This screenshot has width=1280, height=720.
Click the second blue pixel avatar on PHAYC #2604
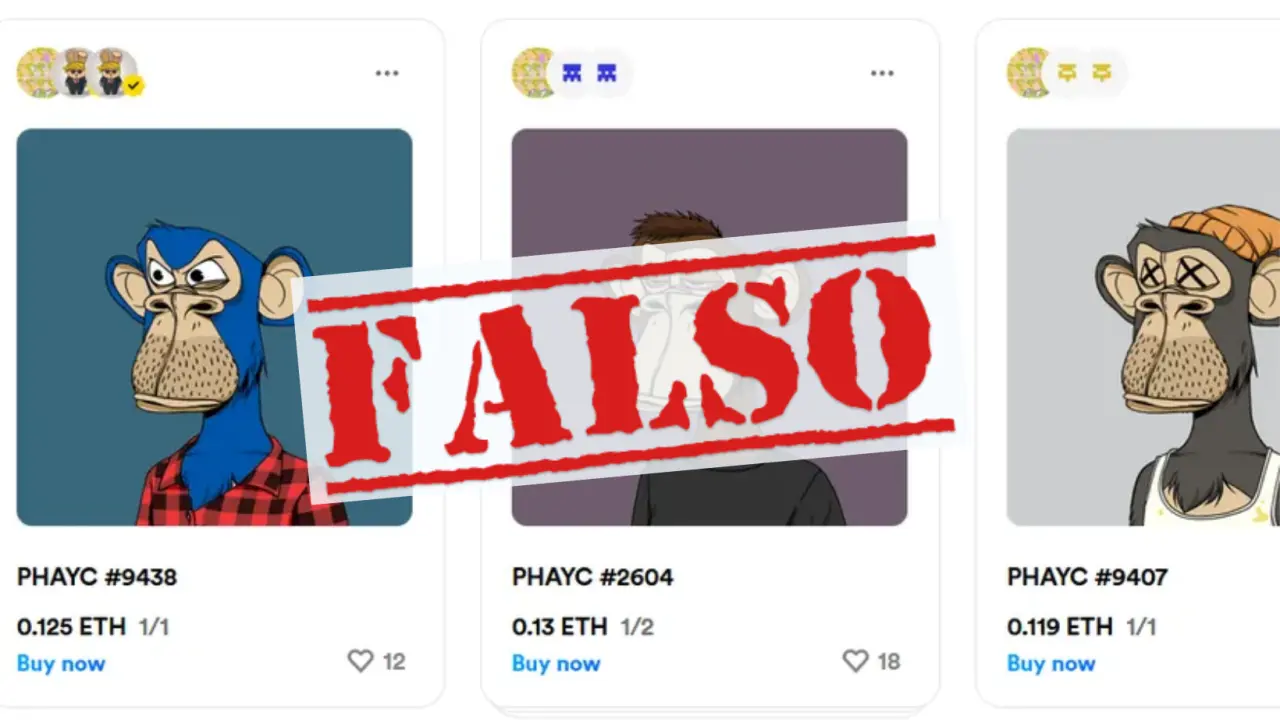607,72
